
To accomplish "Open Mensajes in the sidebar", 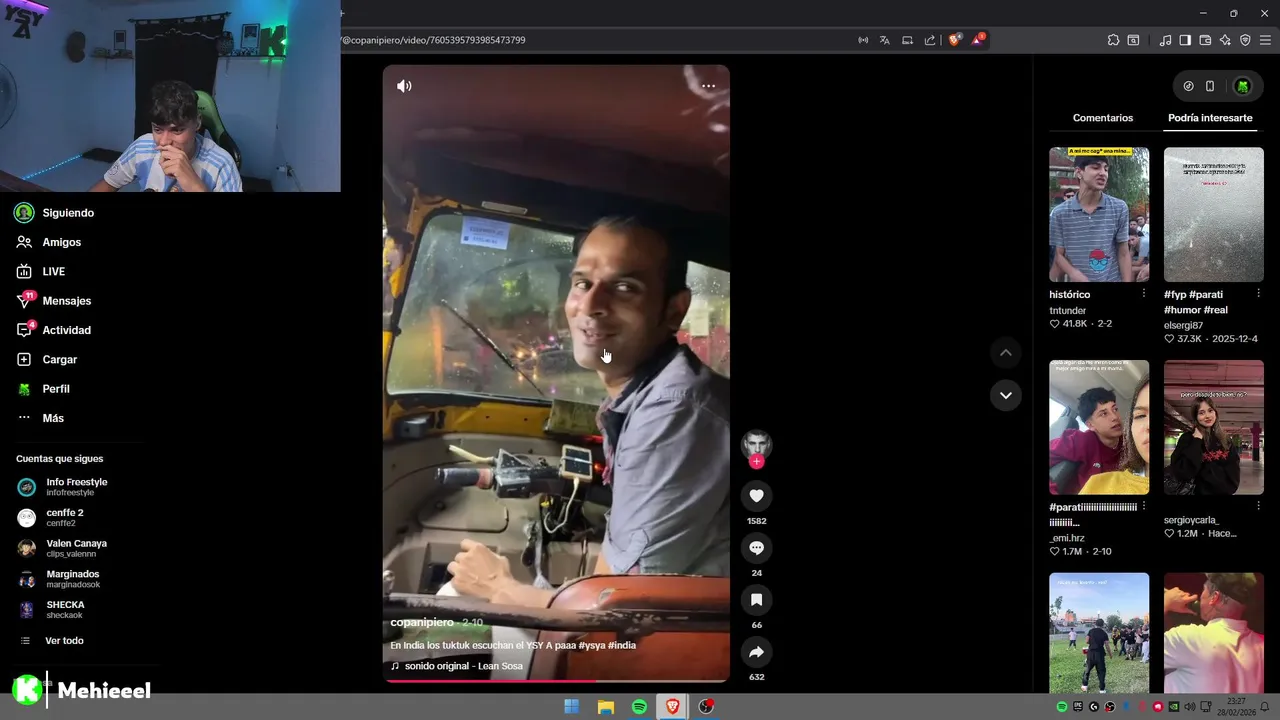I will tap(54, 301).
